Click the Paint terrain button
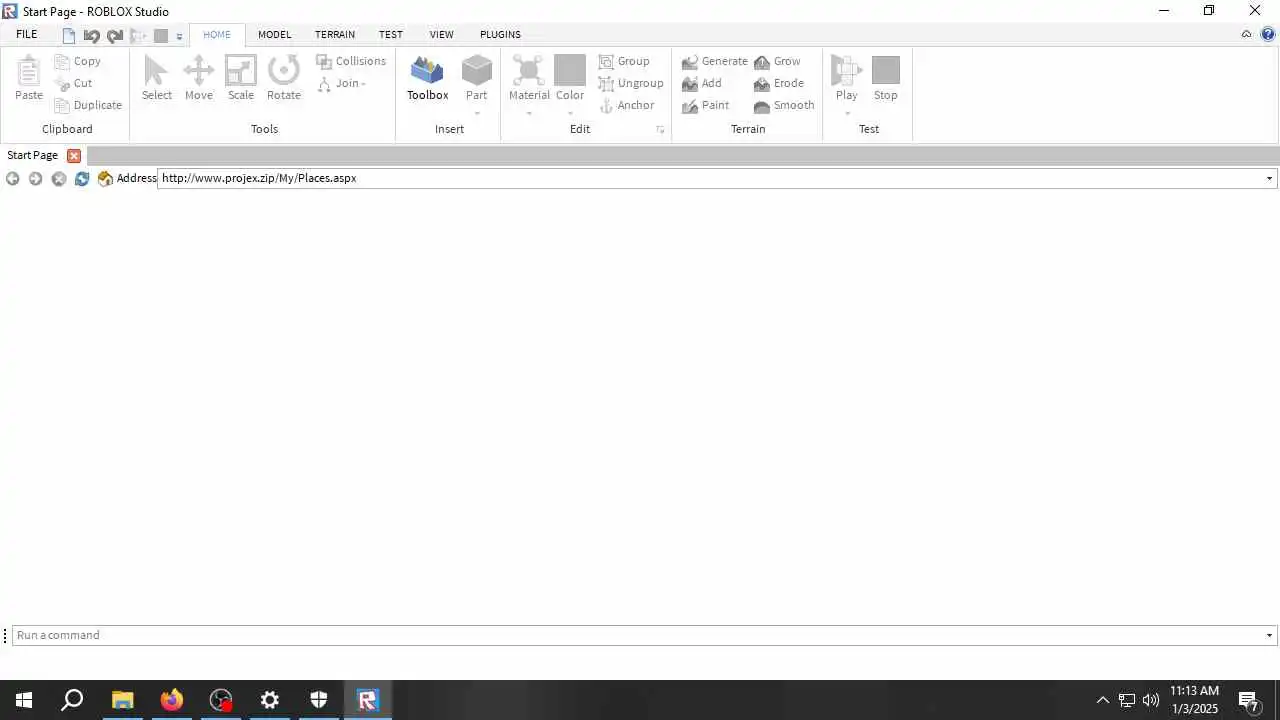Screen dimensions: 1280x720 tap(706, 105)
